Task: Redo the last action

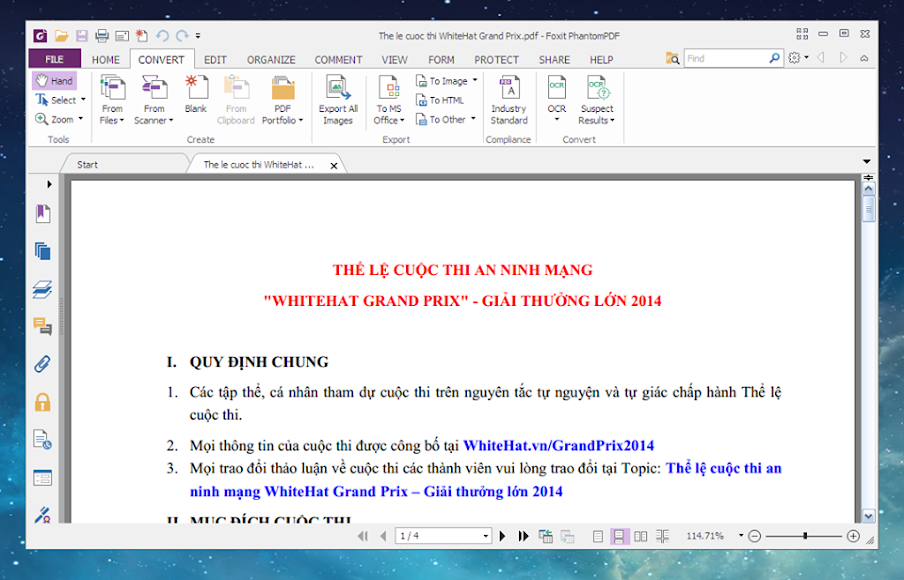Action: pyautogui.click(x=182, y=36)
